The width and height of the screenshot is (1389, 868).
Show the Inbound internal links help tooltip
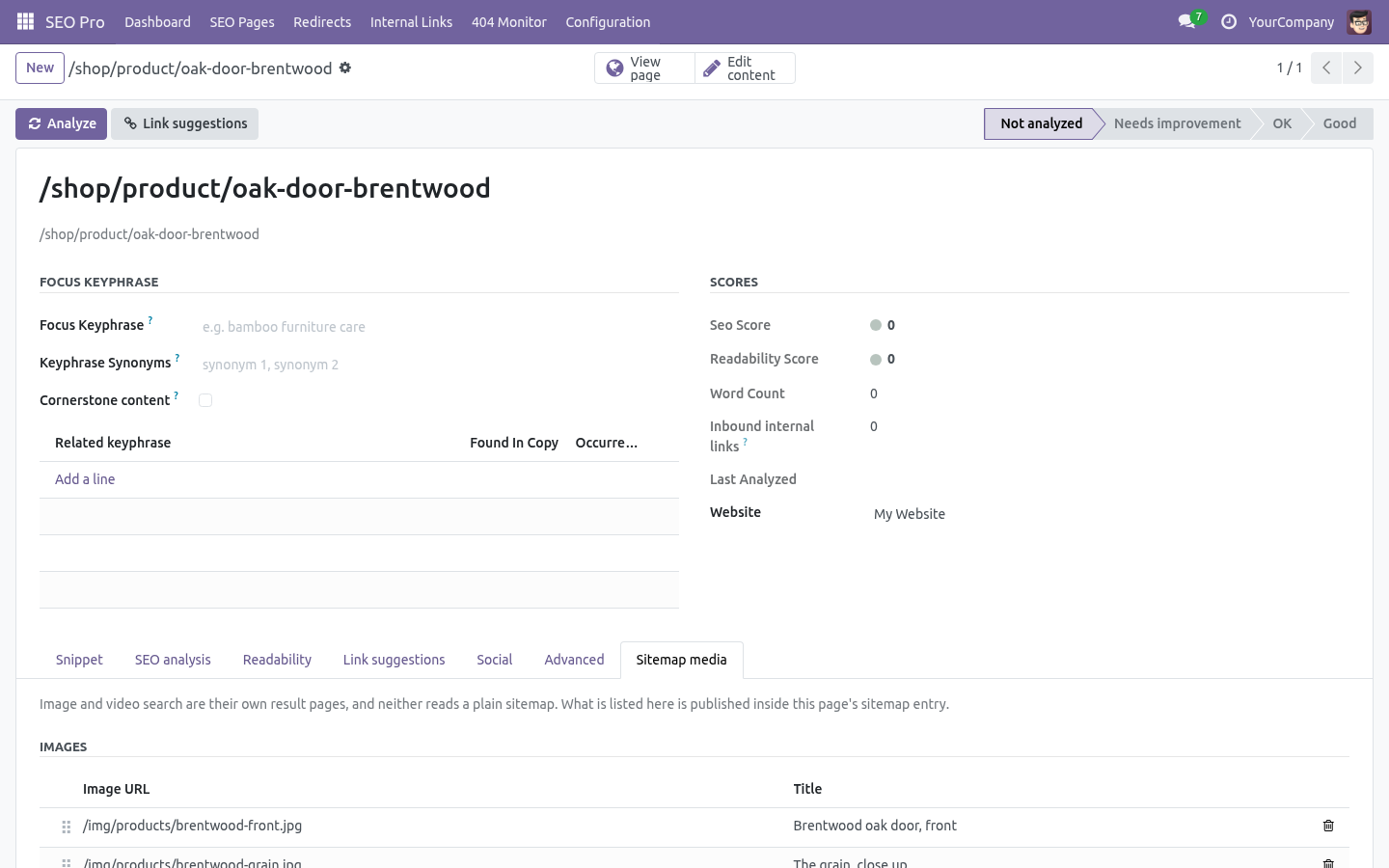745,442
